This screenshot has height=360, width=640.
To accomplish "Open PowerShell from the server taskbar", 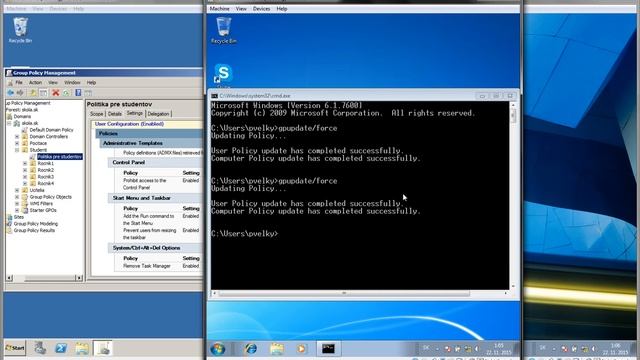I will point(61,348).
